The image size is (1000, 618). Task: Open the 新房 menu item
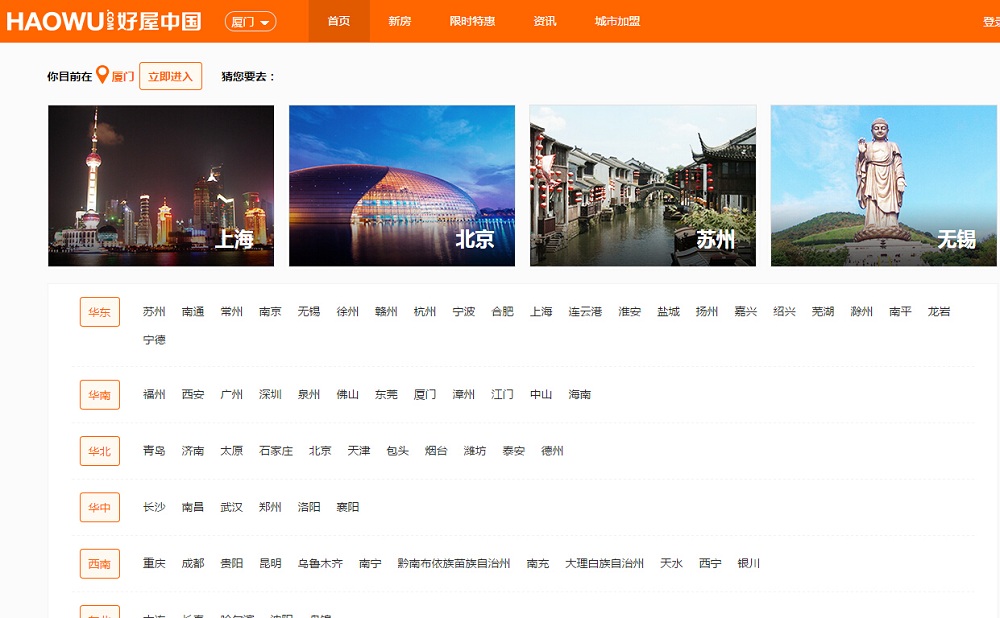click(x=400, y=21)
